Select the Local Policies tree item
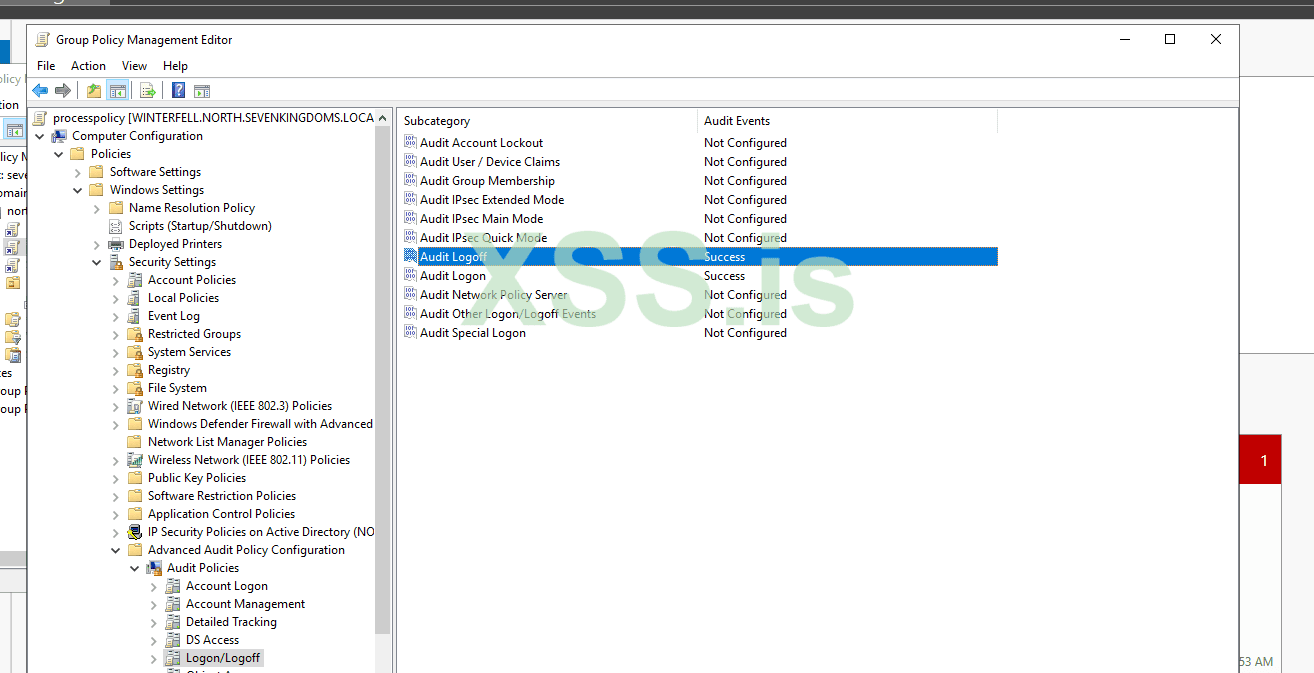Screen dimensions: 1314x673 tap(183, 298)
